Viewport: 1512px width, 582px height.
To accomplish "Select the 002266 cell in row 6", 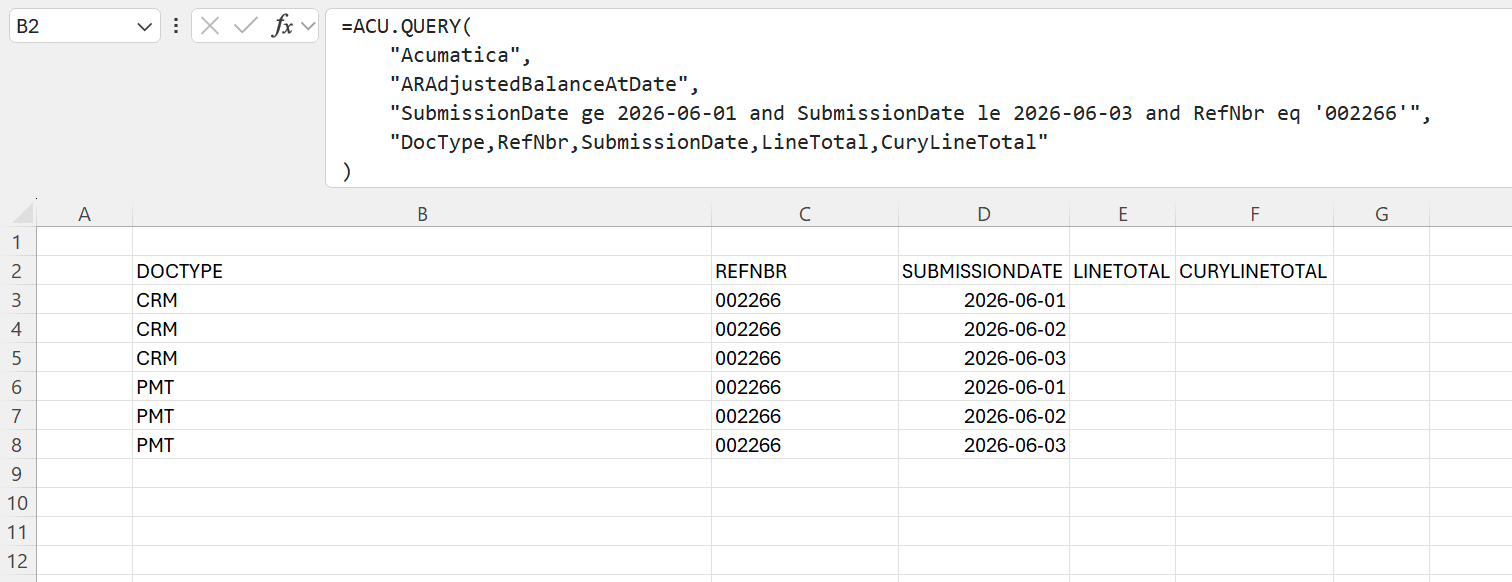I will [x=805, y=387].
